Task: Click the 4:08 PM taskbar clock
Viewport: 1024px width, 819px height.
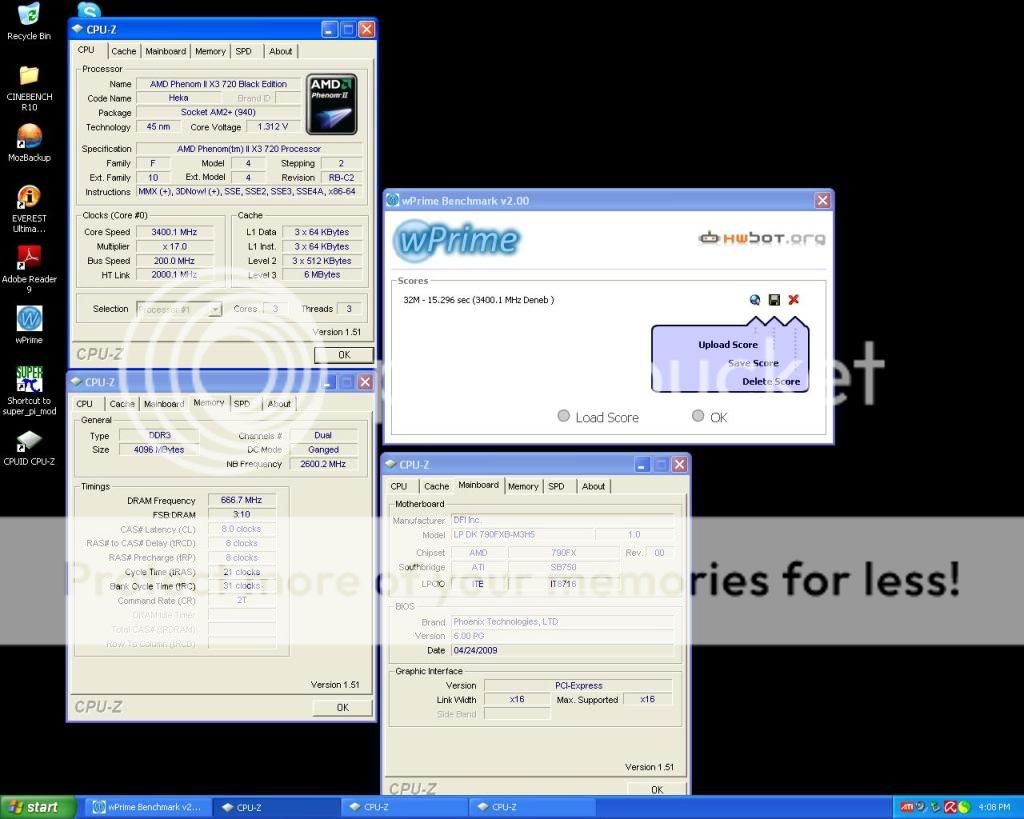Action: [994, 807]
